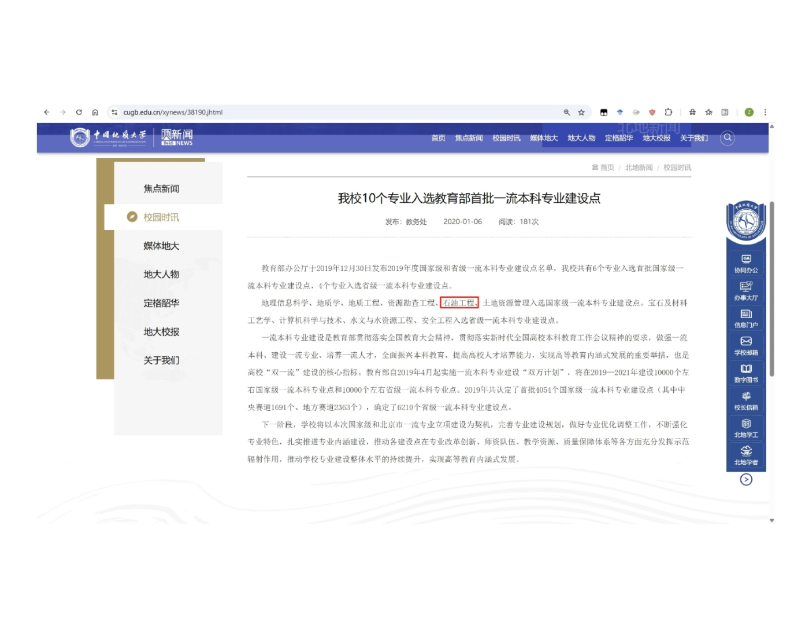The height and width of the screenshot is (627, 811).
Task: Select 焦点新闻 in the top navigation
Action: tap(468, 138)
